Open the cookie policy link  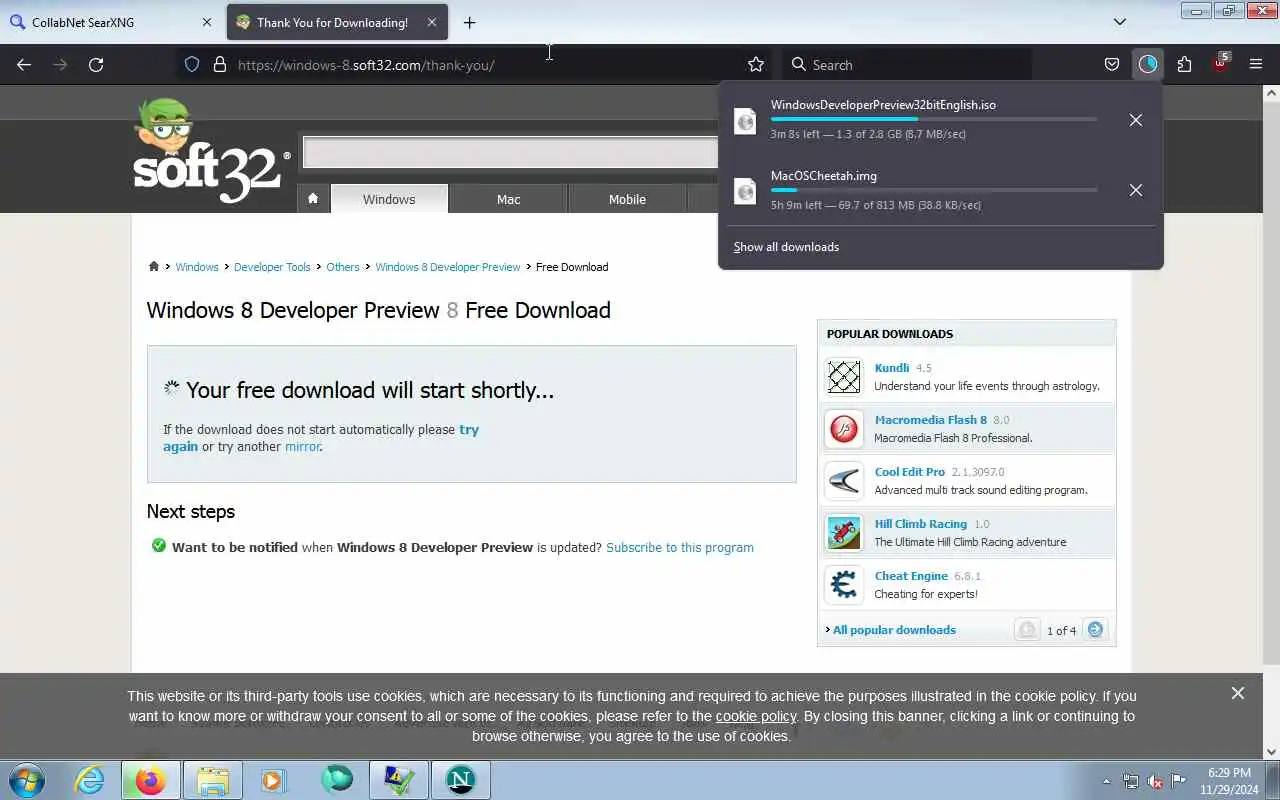point(756,716)
